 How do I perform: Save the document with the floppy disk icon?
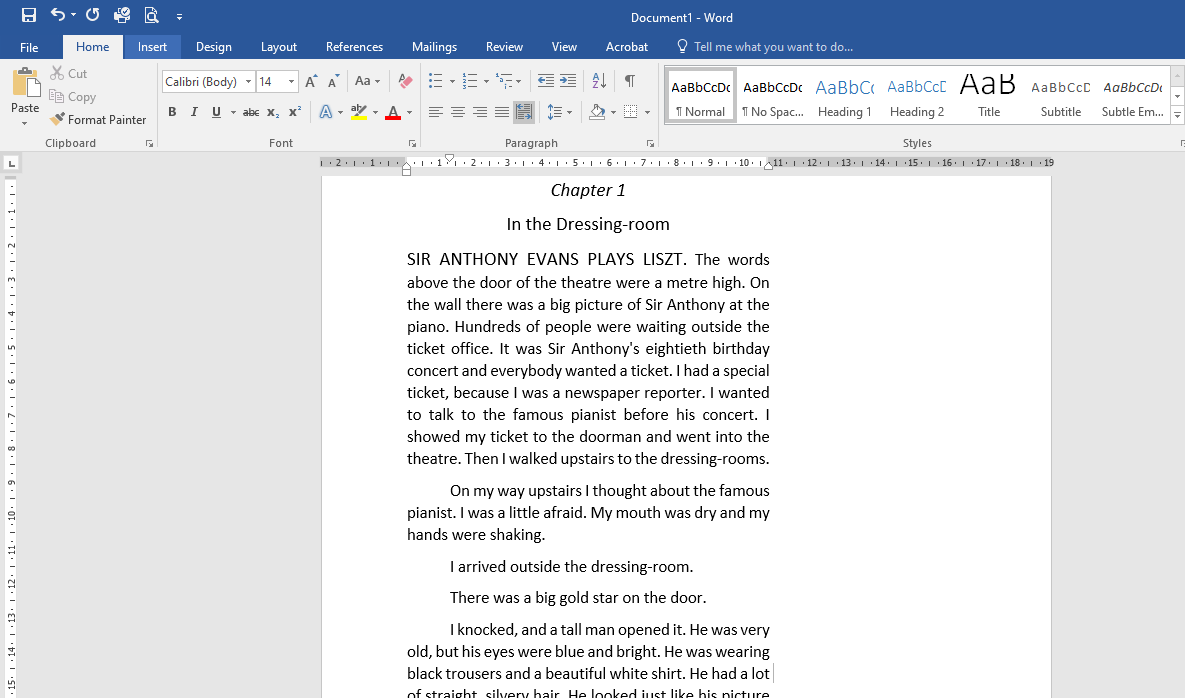29,15
